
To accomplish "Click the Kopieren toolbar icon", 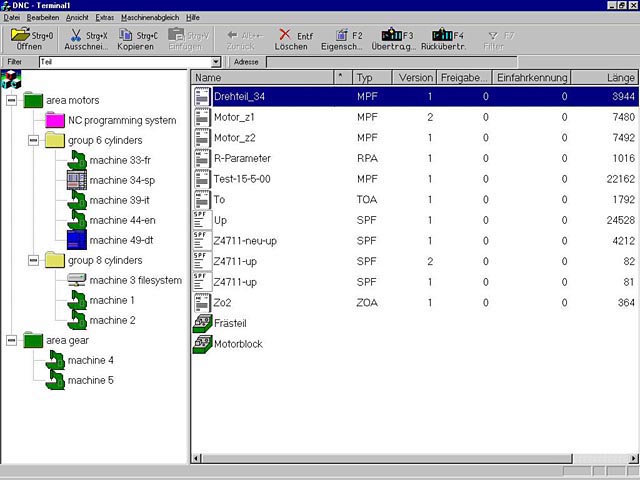I will coord(125,35).
